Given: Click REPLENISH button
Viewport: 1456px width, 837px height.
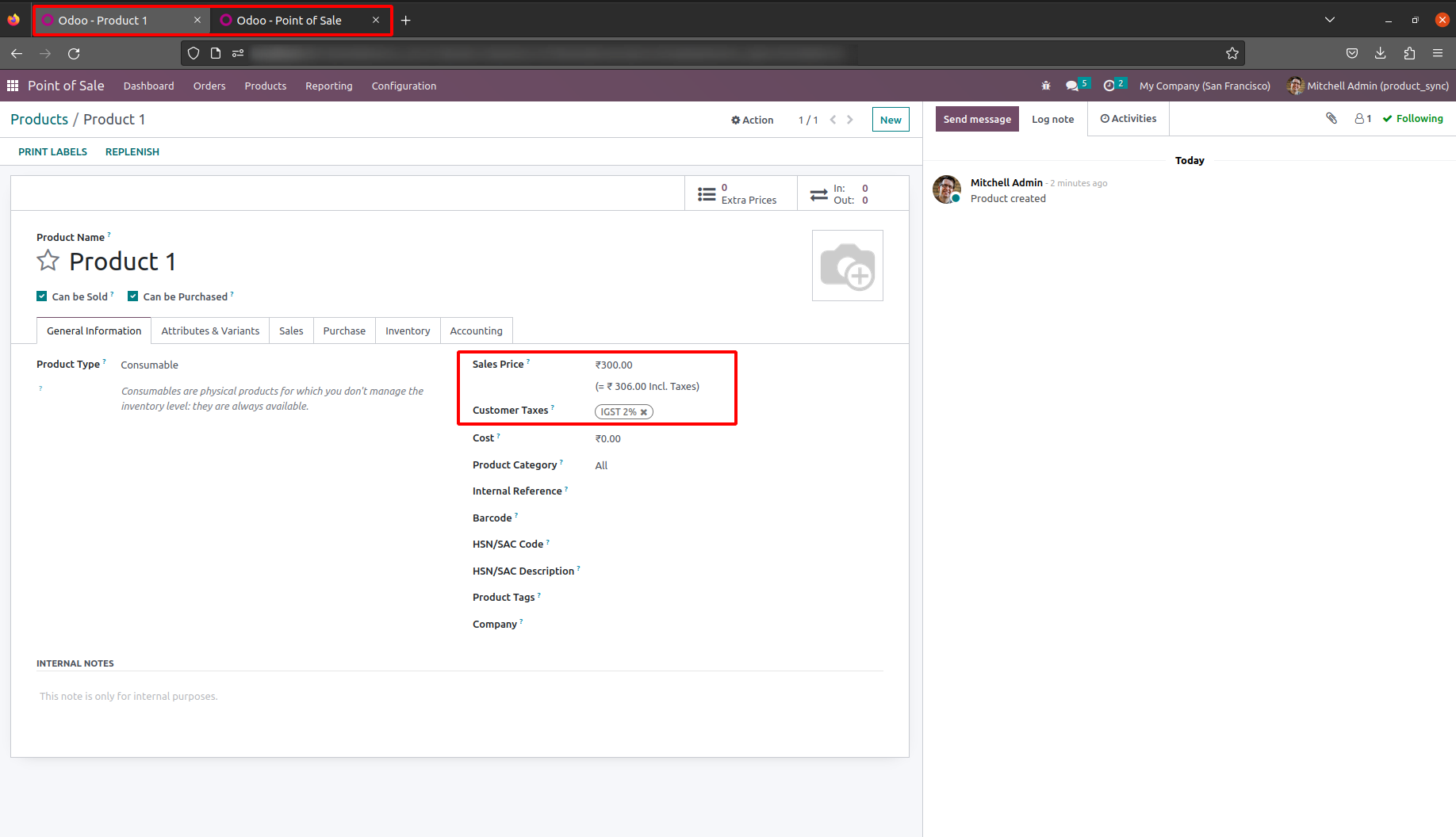Looking at the screenshot, I should coord(132,151).
